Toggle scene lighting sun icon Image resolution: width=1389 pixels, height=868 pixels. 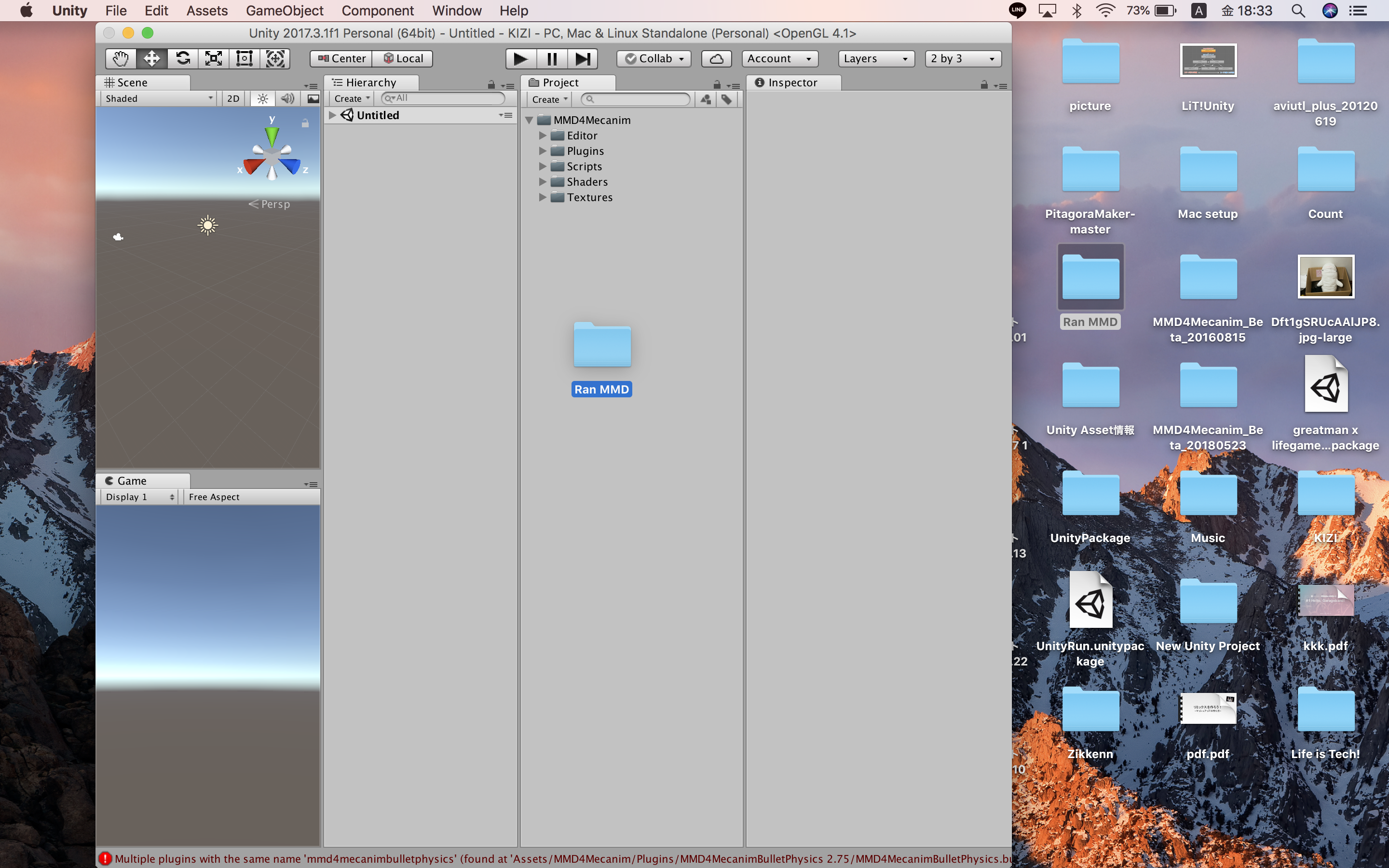click(263, 99)
